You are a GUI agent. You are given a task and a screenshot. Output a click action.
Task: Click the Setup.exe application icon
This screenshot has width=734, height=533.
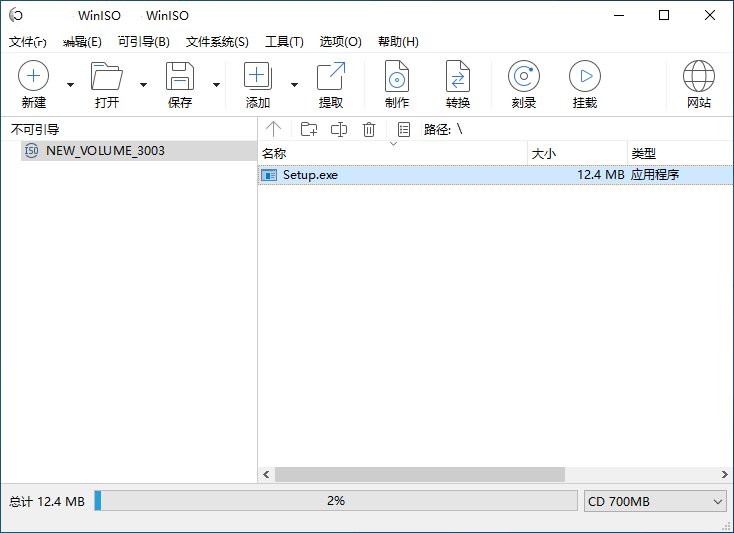[269, 175]
